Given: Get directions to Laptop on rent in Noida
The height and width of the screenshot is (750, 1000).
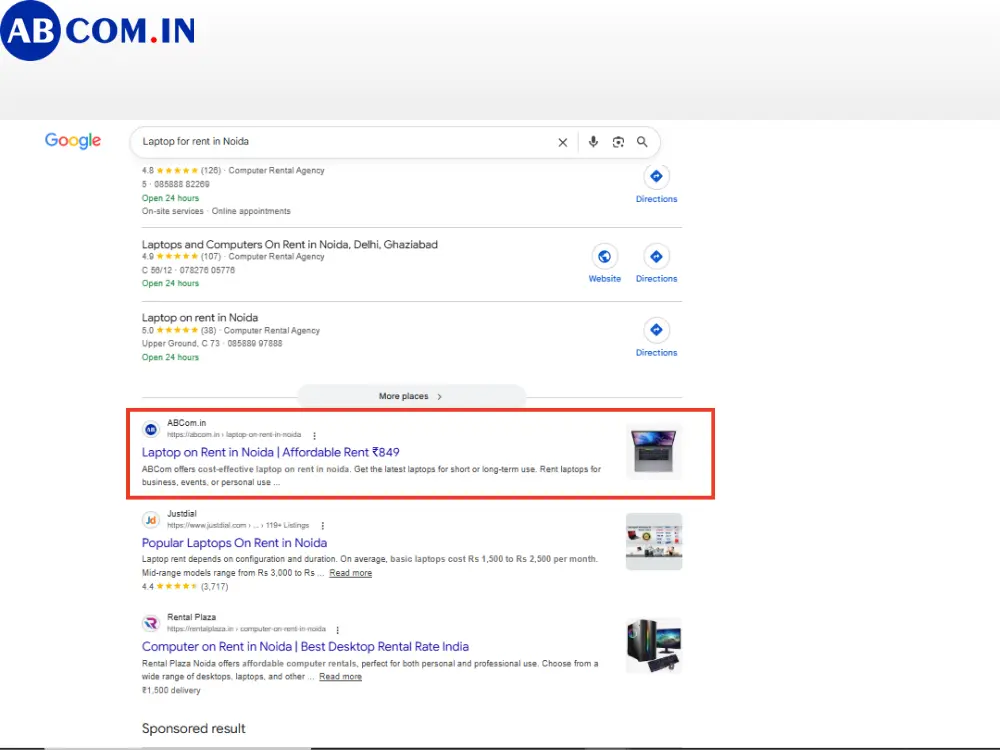Looking at the screenshot, I should pyautogui.click(x=656, y=337).
